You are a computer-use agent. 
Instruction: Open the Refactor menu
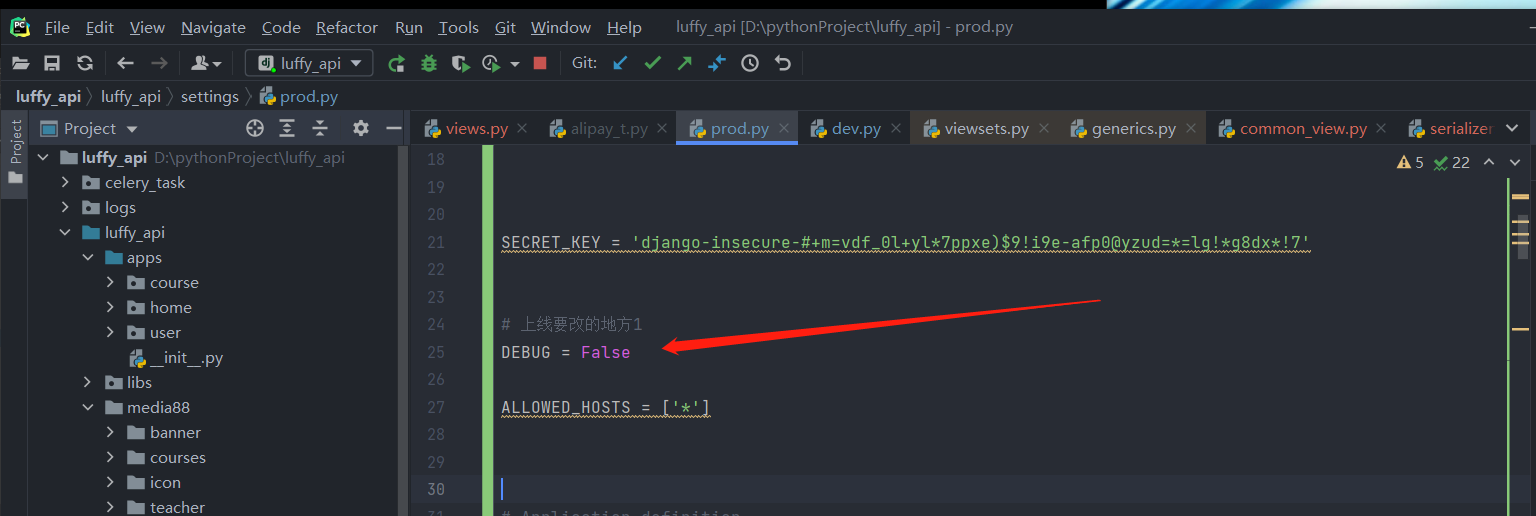click(347, 27)
